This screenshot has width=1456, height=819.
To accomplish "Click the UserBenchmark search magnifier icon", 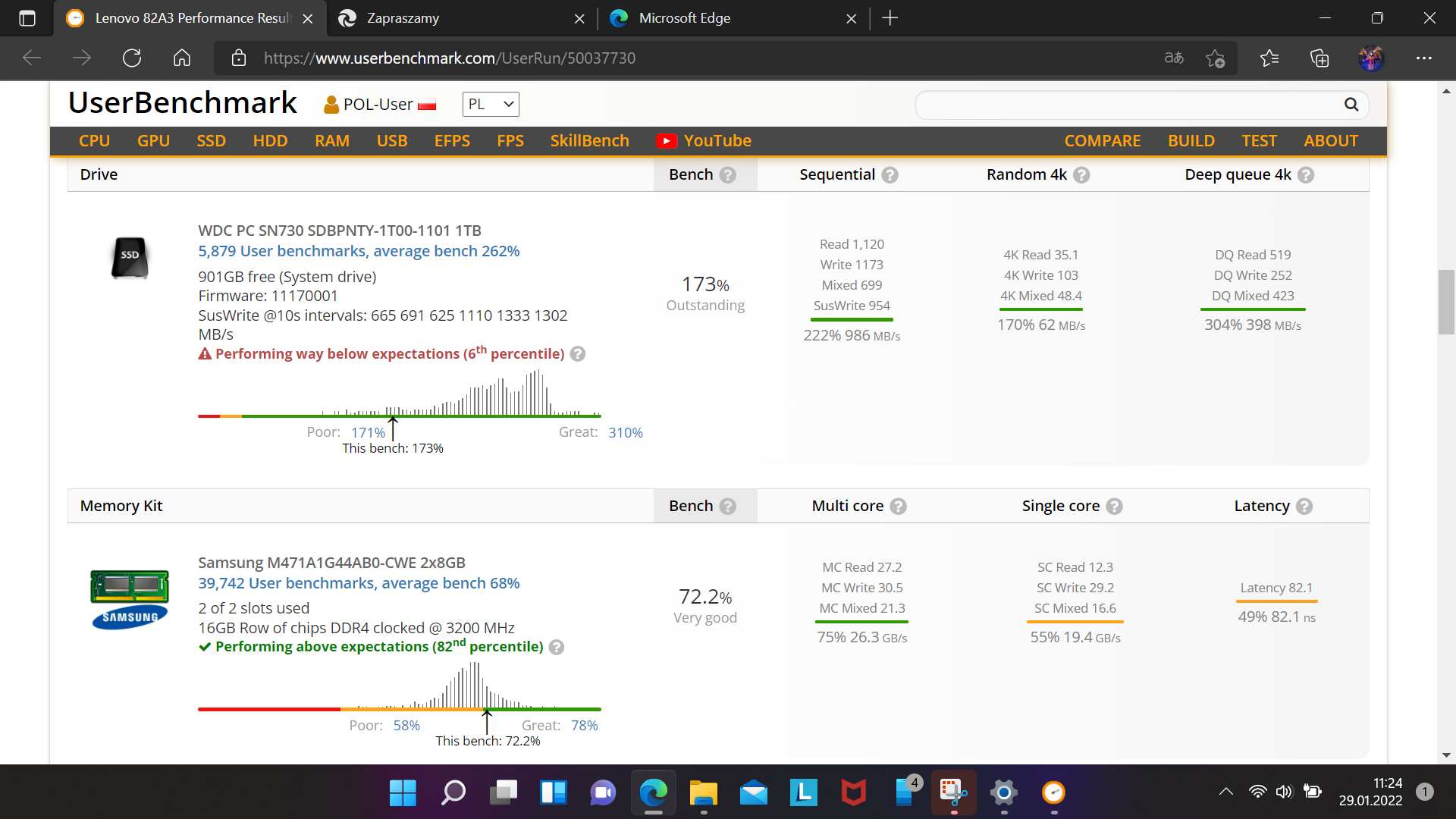I will pyautogui.click(x=1351, y=105).
